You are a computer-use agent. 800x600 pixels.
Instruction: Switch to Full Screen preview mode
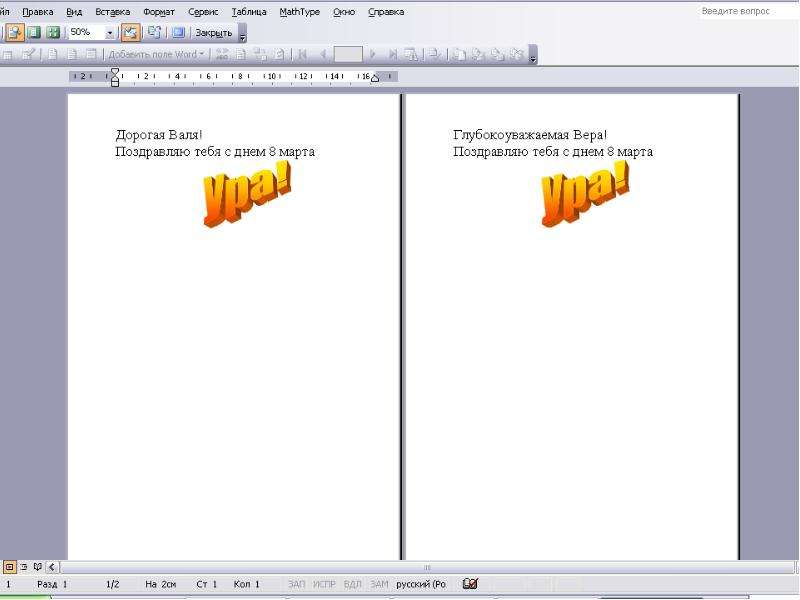click(x=179, y=33)
